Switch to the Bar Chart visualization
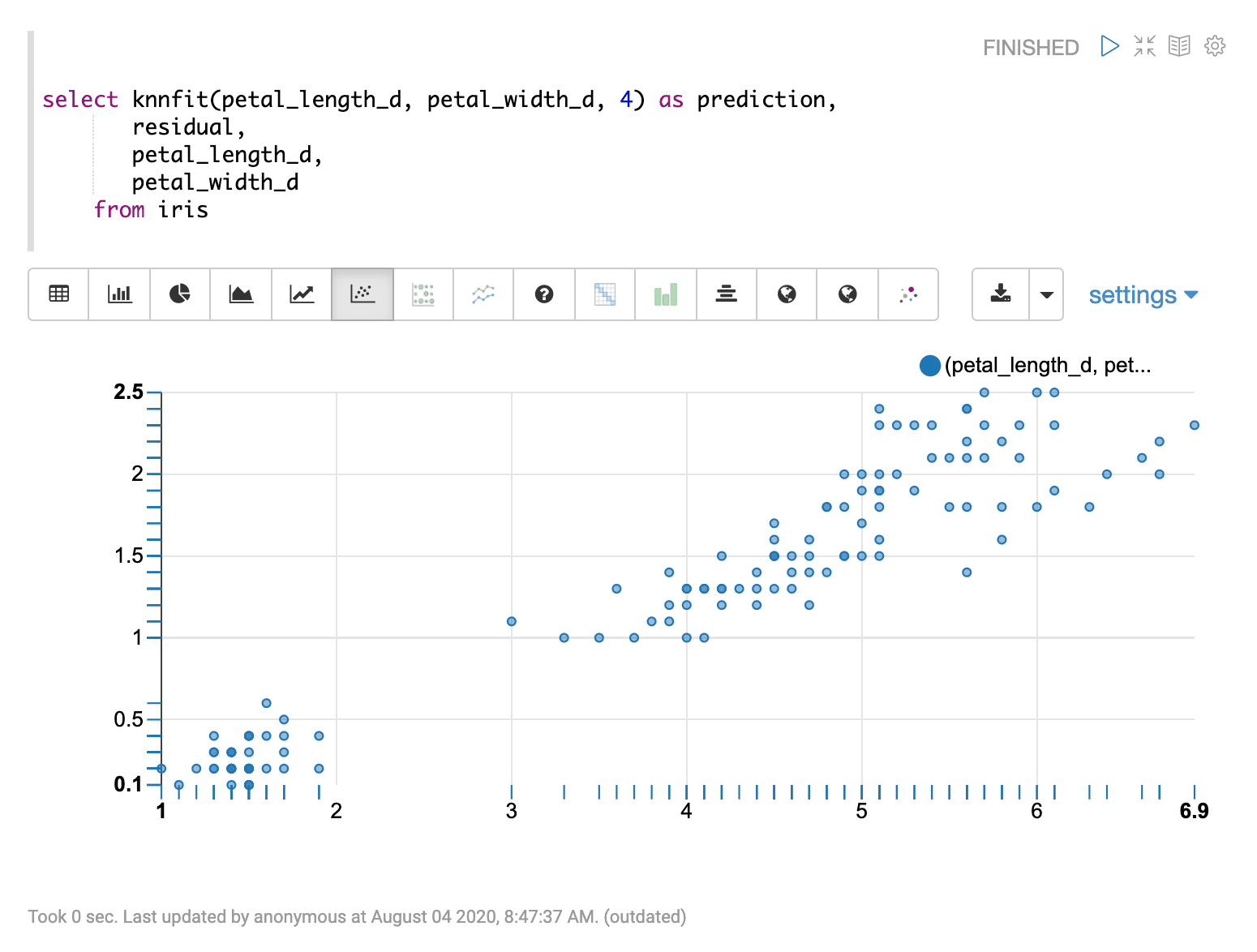The width and height of the screenshot is (1257, 952). click(x=118, y=294)
